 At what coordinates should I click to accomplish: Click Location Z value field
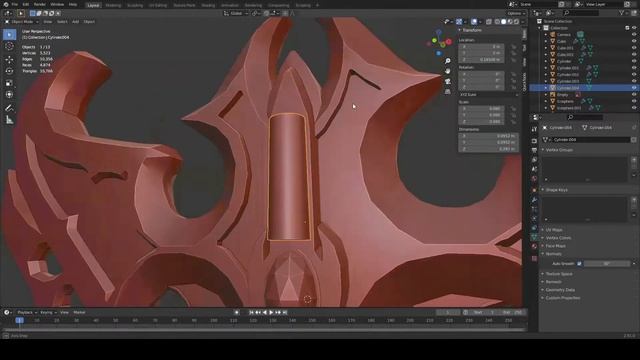coord(482,60)
